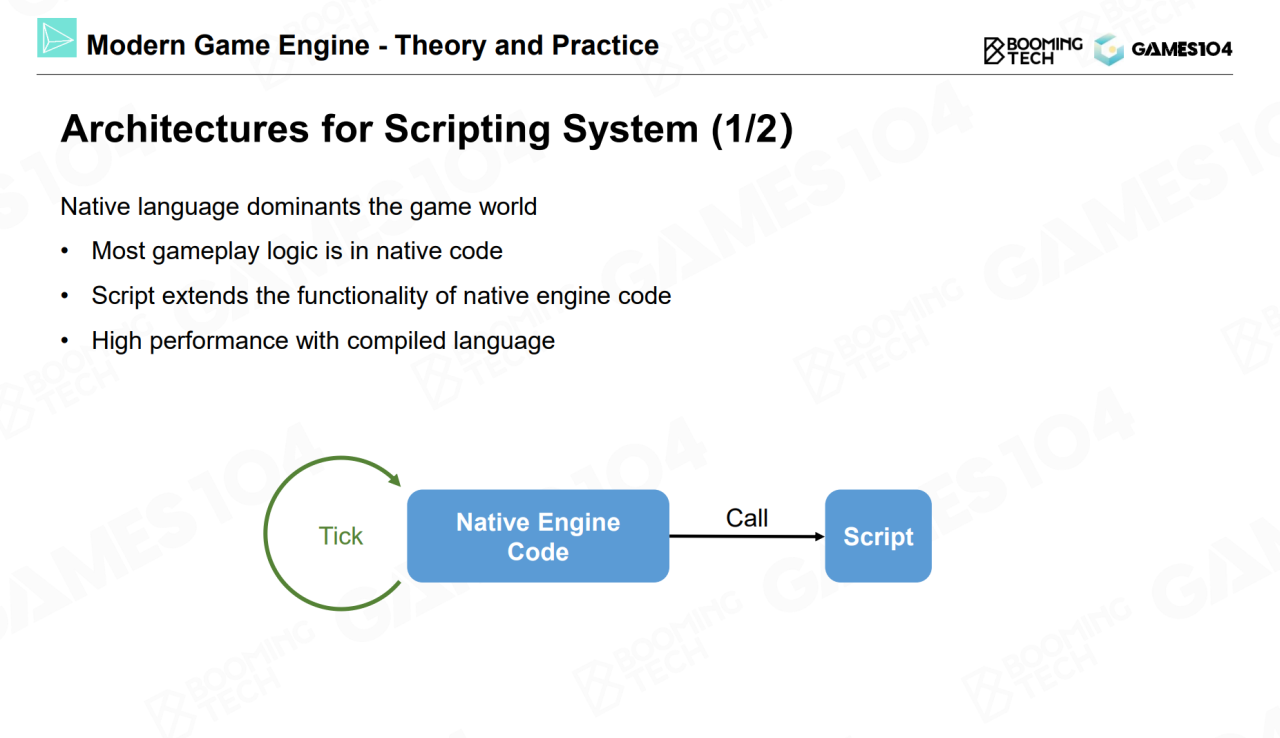Click the Booming Tech 'B' logo mark

pyautogui.click(x=994, y=51)
